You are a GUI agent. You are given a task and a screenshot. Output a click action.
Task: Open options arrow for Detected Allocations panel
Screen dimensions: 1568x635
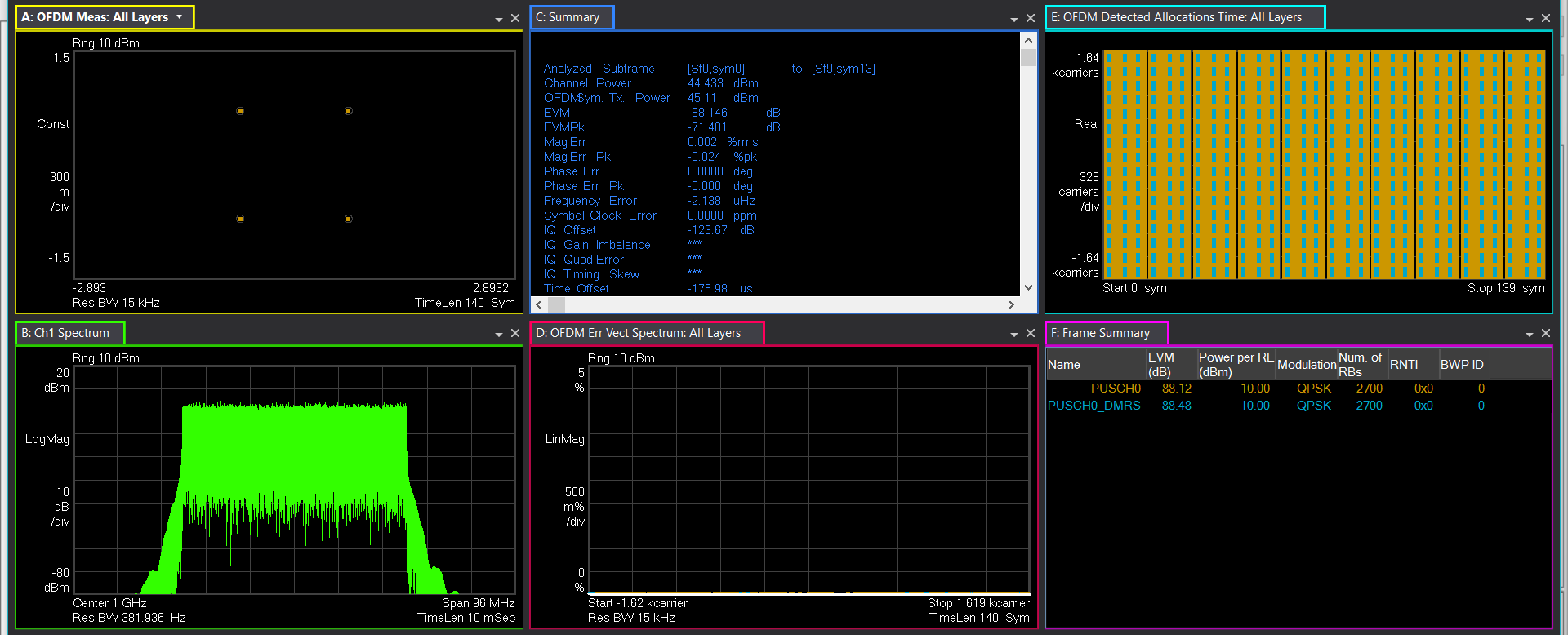coord(1530,19)
